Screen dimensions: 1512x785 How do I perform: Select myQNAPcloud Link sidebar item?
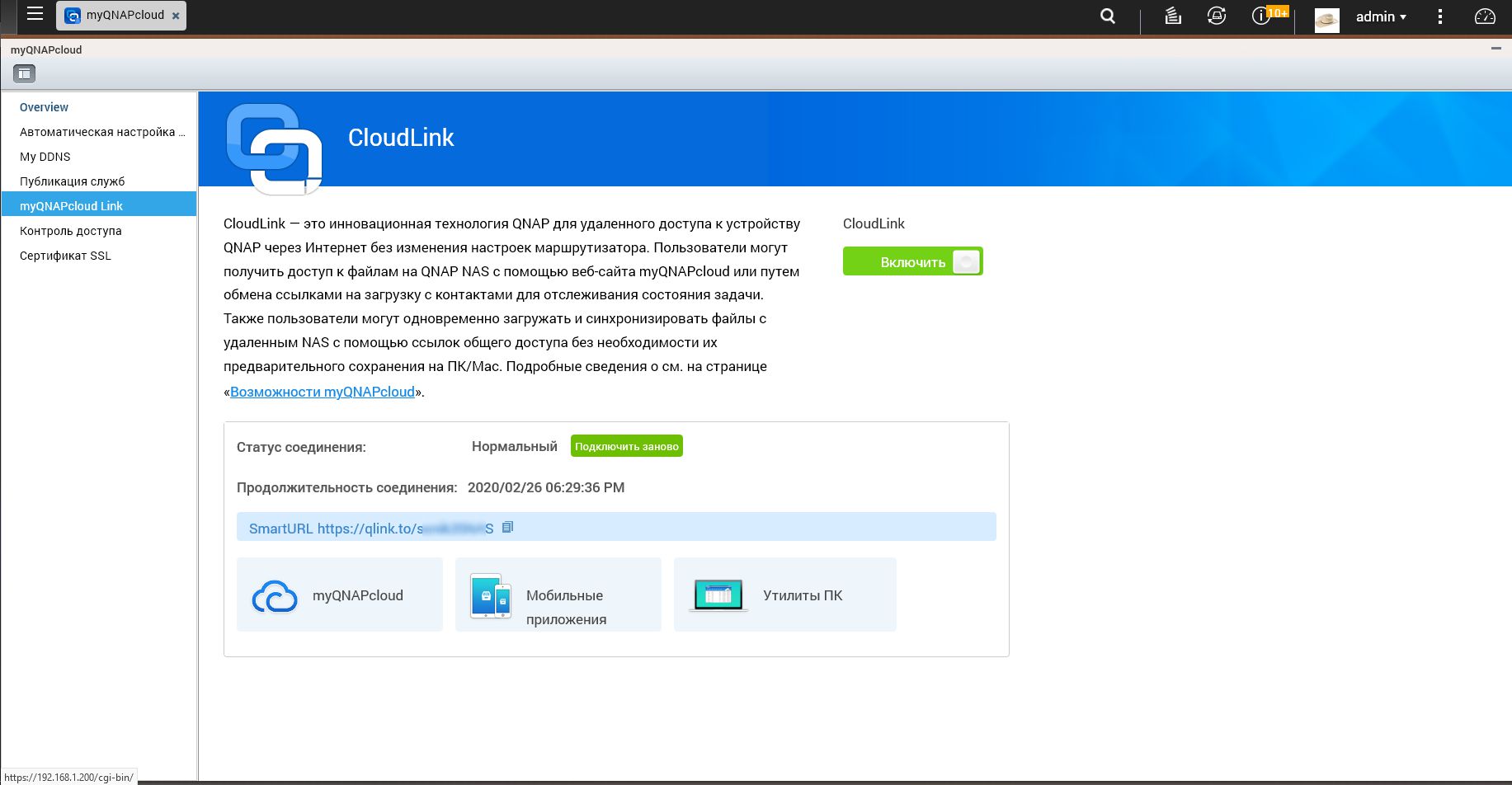(x=99, y=204)
